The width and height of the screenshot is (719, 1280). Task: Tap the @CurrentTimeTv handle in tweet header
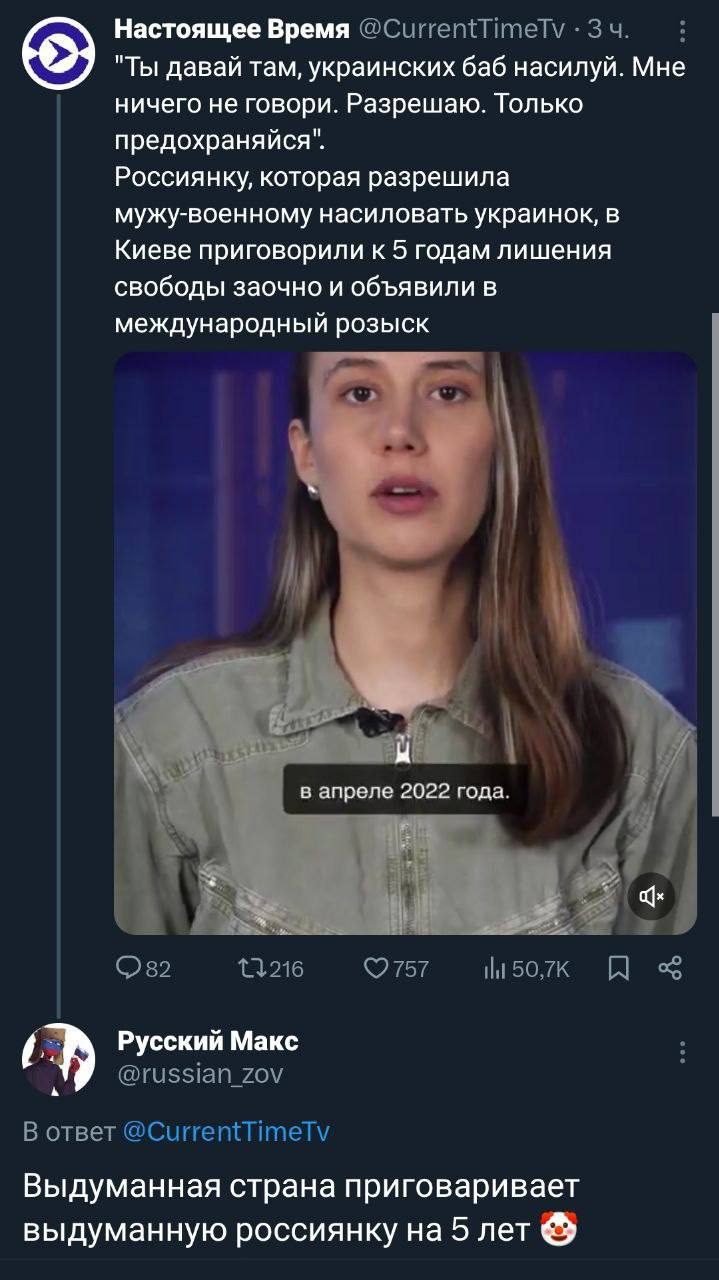point(462,31)
